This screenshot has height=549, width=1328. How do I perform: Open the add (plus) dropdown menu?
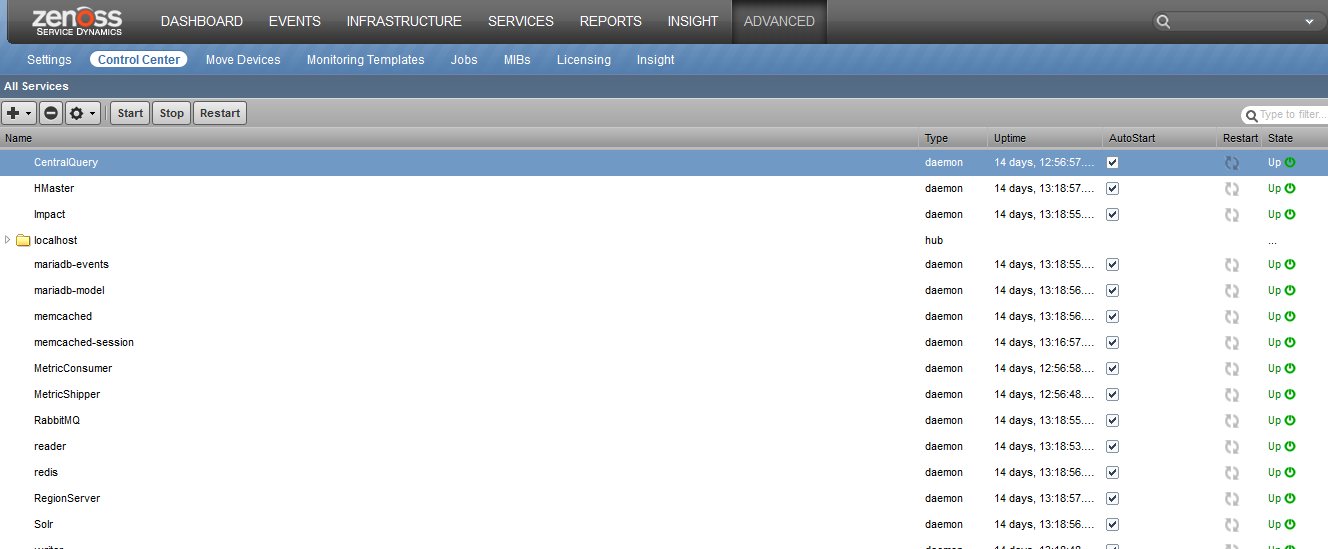click(20, 113)
